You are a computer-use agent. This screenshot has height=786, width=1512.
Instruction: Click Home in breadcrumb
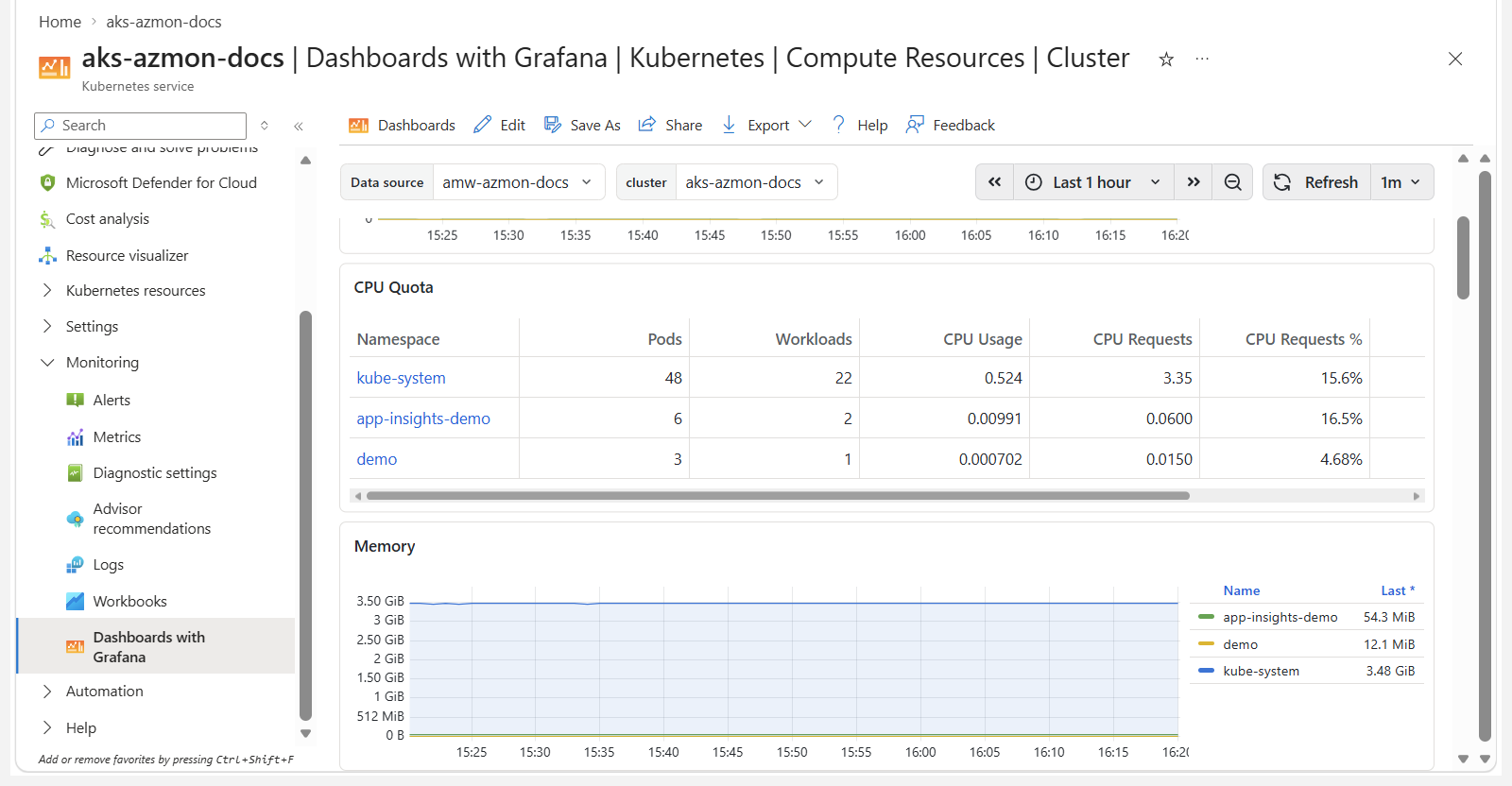[x=60, y=22]
